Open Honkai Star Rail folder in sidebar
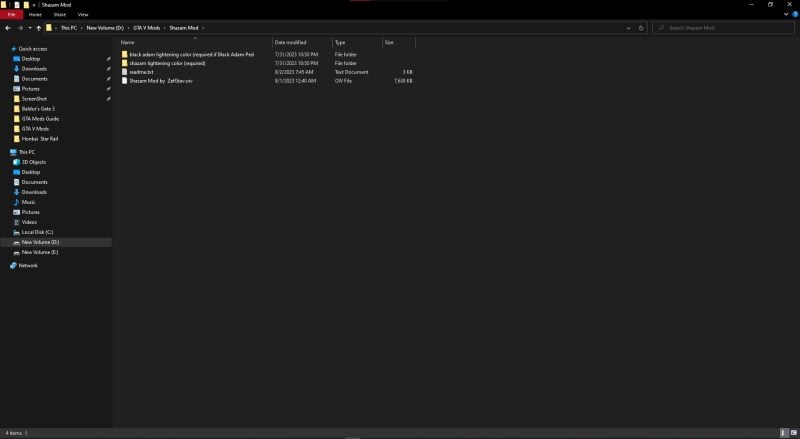 40,139
